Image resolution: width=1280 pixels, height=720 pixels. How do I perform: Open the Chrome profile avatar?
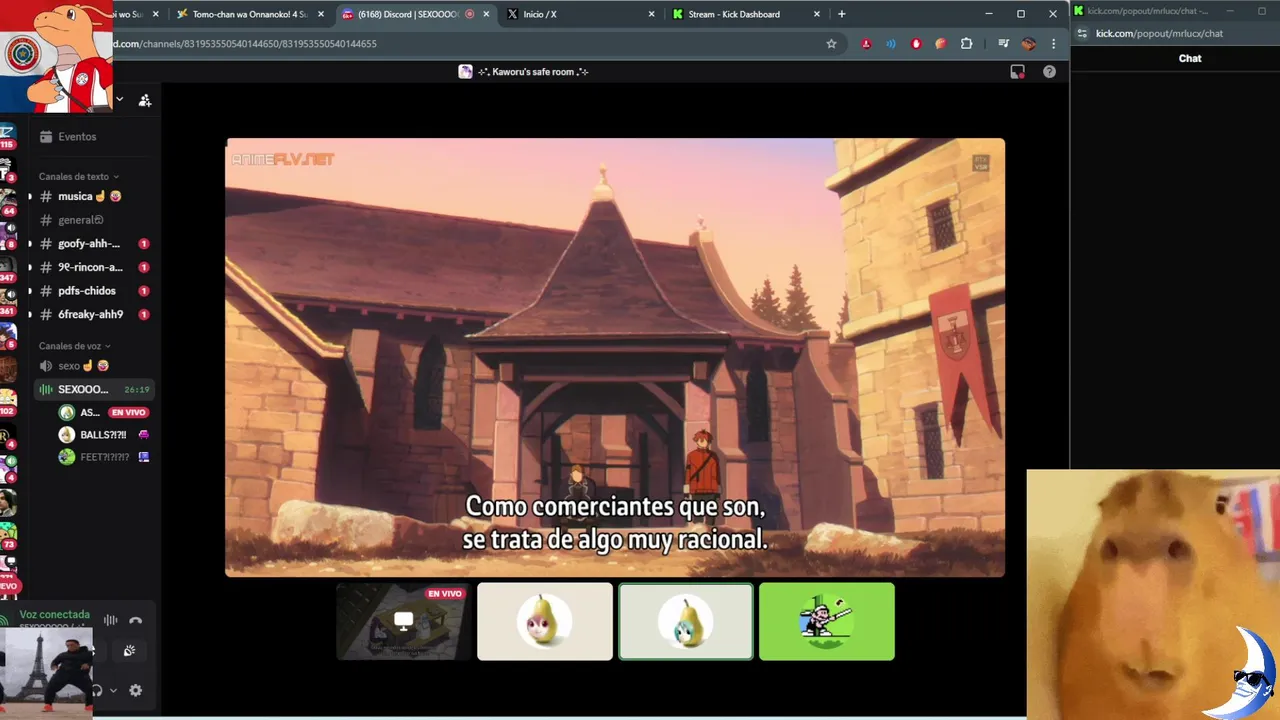(x=1028, y=44)
